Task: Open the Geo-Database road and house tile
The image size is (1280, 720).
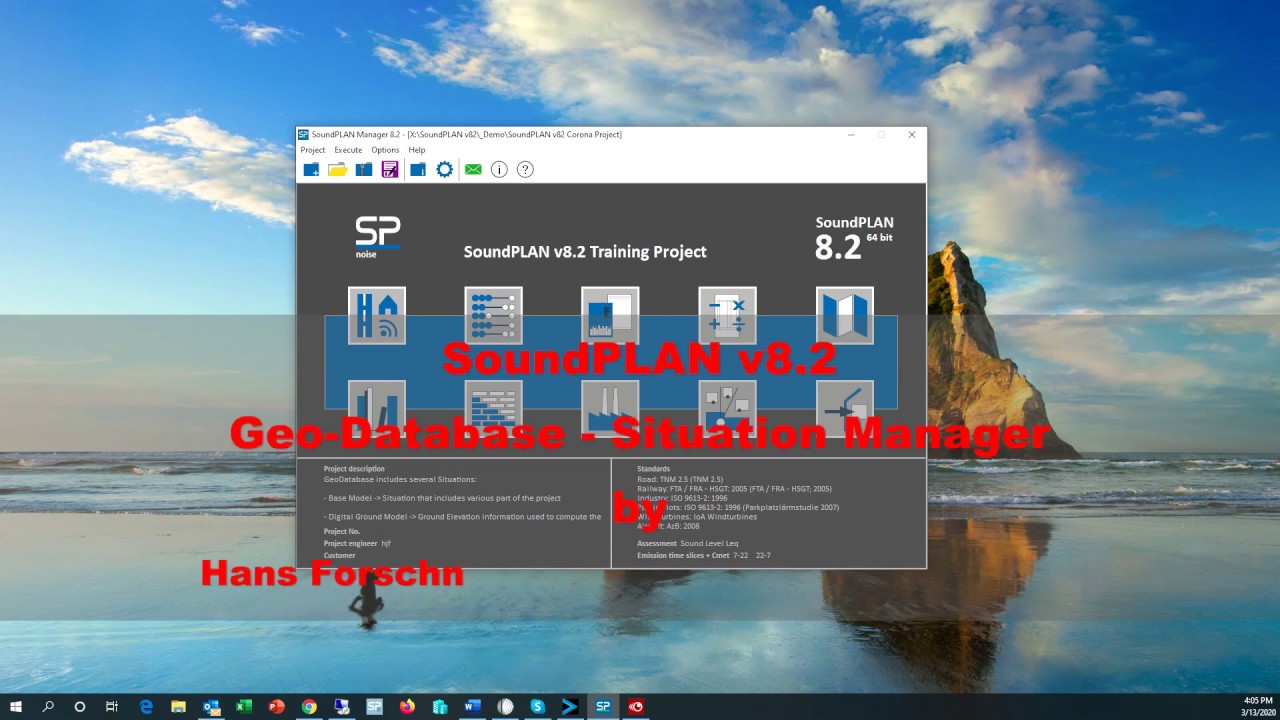Action: 377,316
